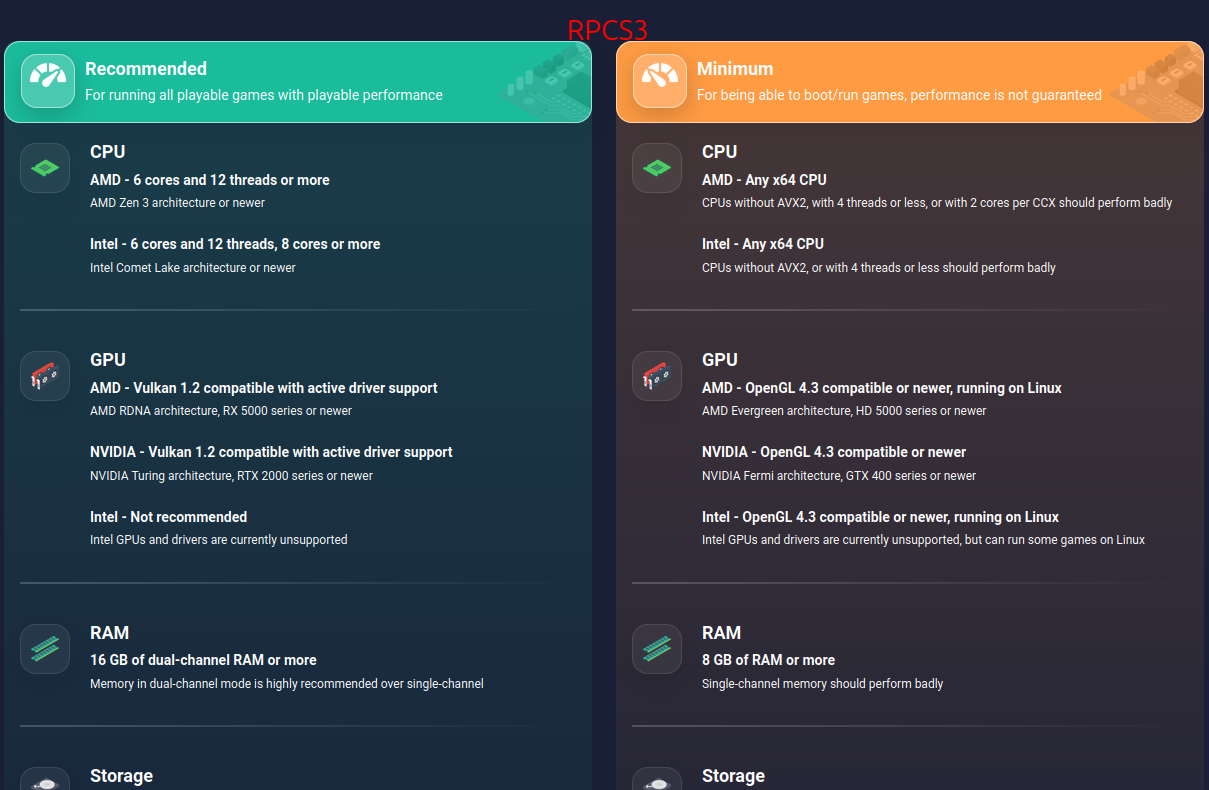Click the Minimum gauge icon
This screenshot has height=790, width=1209.
point(659,80)
